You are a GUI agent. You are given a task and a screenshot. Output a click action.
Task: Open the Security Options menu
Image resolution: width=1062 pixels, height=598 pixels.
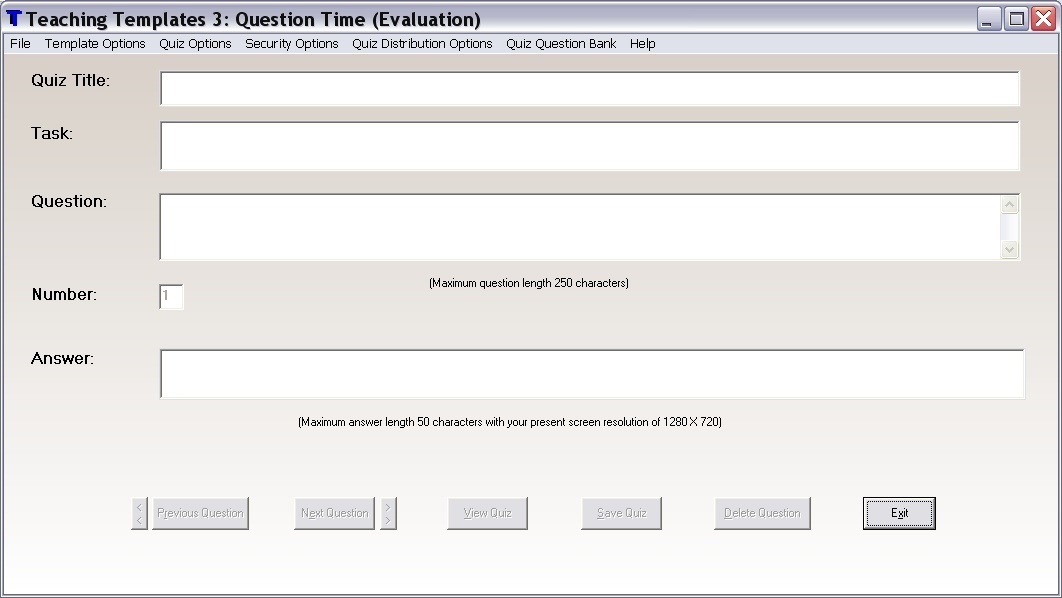click(x=291, y=43)
